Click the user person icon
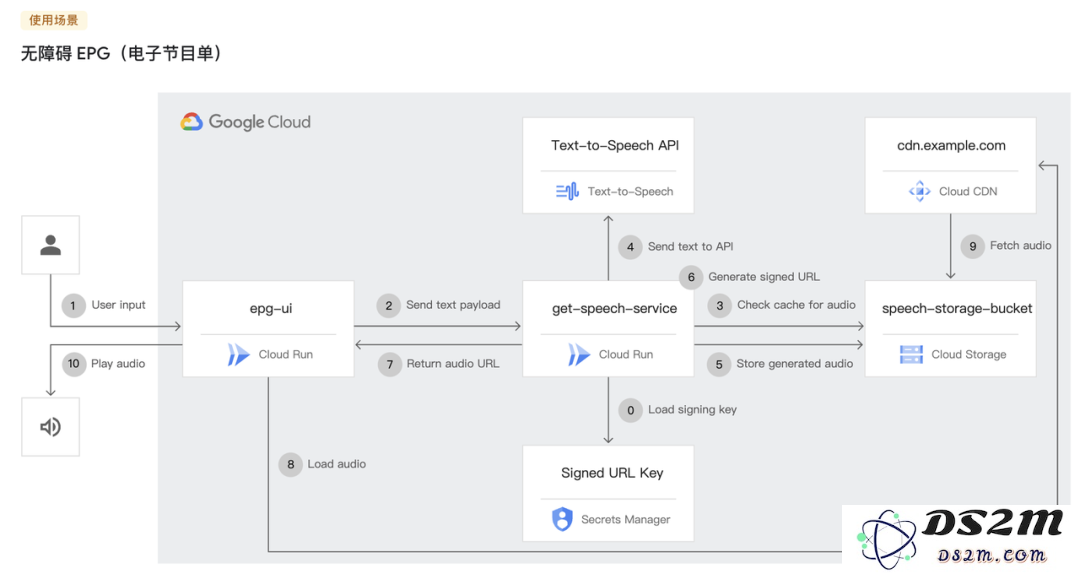Image resolution: width=1080 pixels, height=573 pixels. click(50, 245)
